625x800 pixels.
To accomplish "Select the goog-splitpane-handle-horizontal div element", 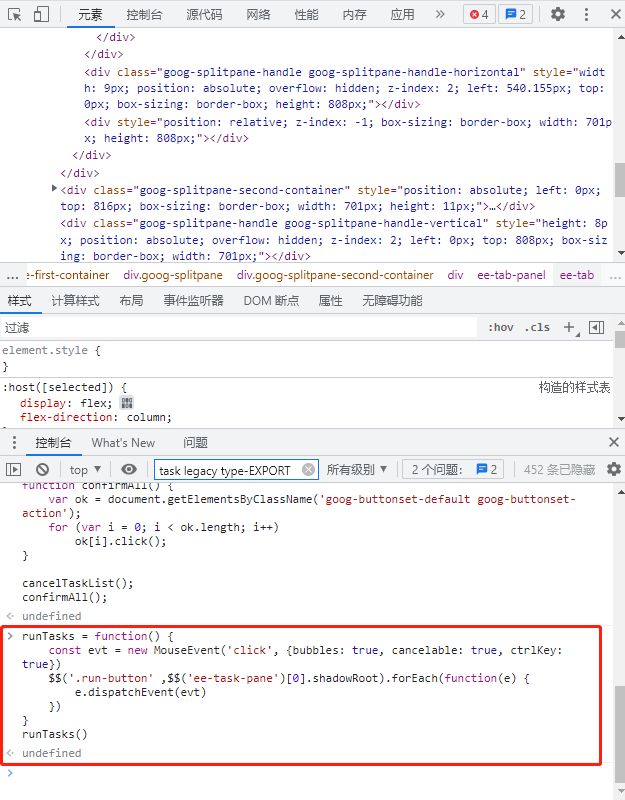I will [x=344, y=88].
